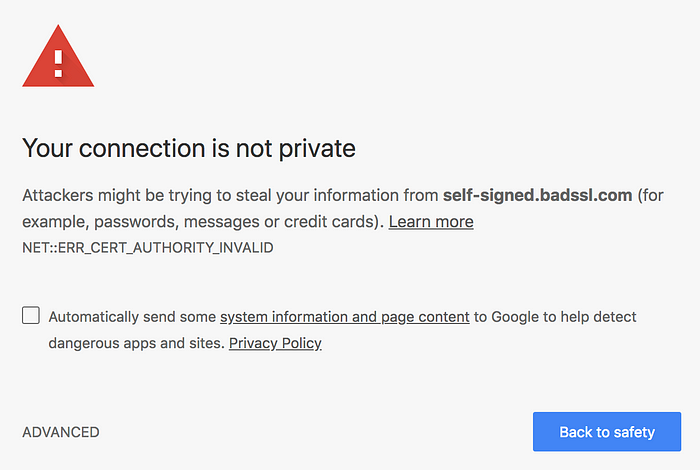The height and width of the screenshot is (470, 700).
Task: Click the Back to safety button
Action: (x=607, y=432)
